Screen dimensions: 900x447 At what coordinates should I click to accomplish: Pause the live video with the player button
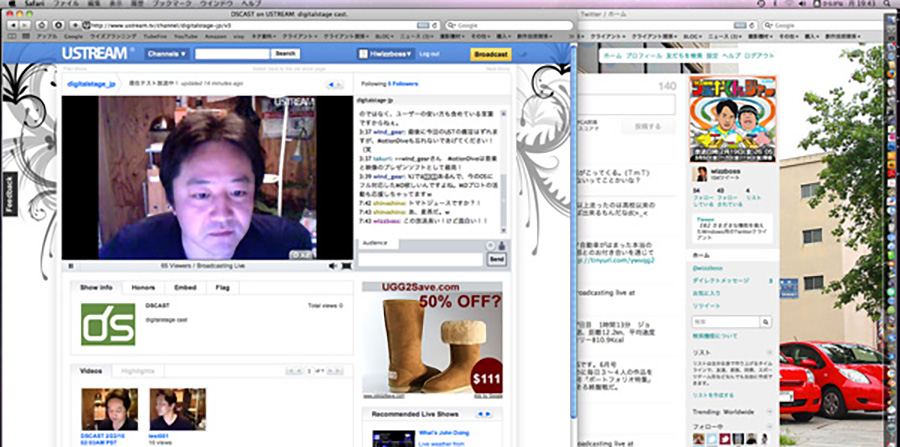click(x=71, y=266)
